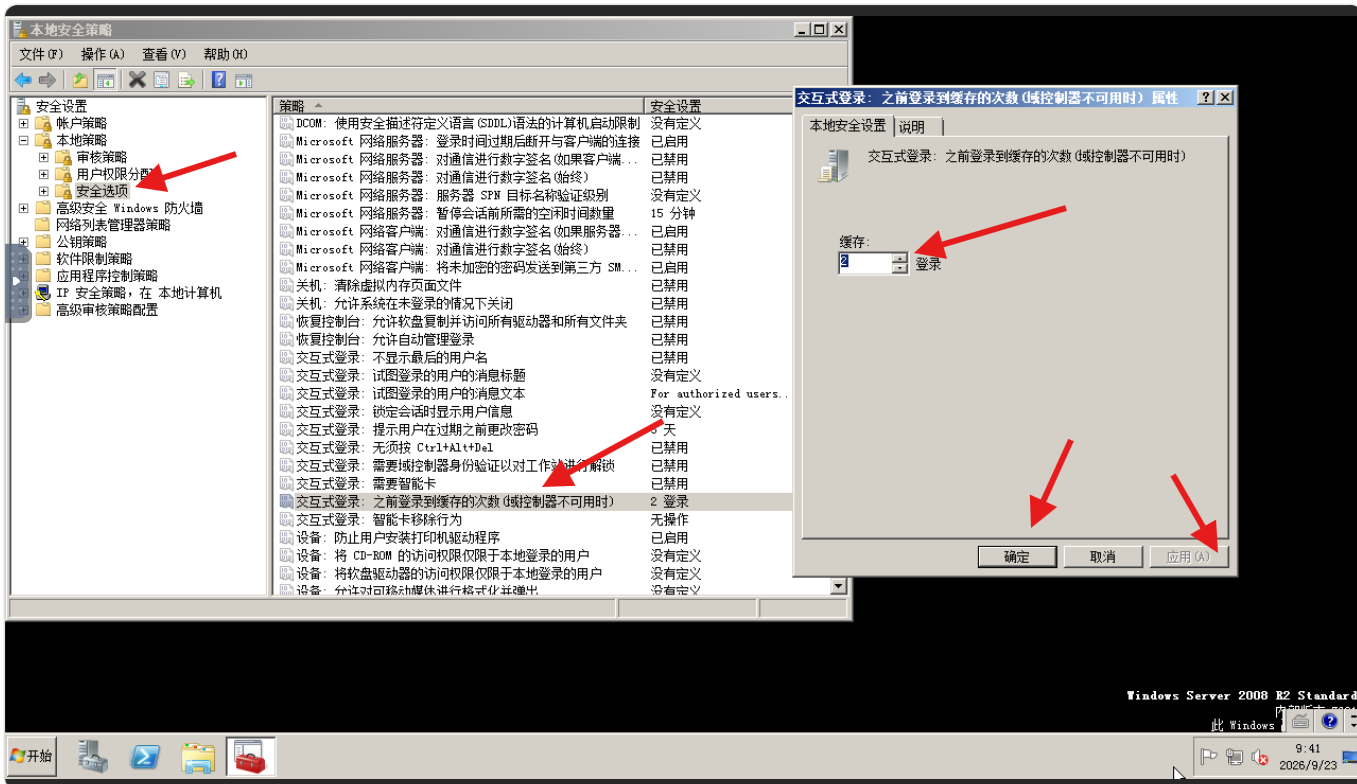
Task: Click the 确定 button
Action: pyautogui.click(x=1017, y=557)
